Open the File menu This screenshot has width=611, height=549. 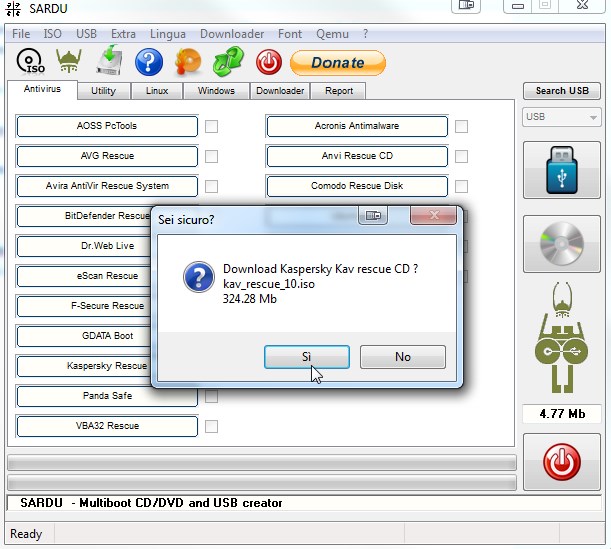(x=21, y=34)
